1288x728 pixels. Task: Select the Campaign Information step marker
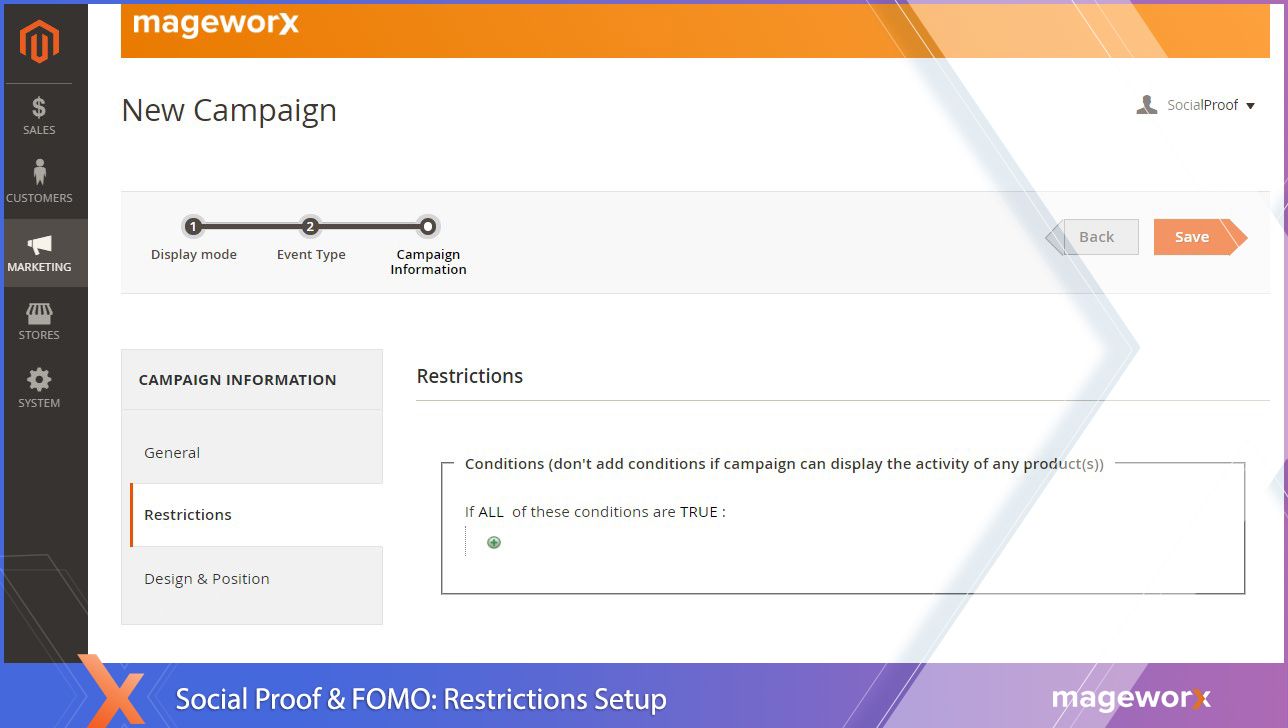(428, 227)
